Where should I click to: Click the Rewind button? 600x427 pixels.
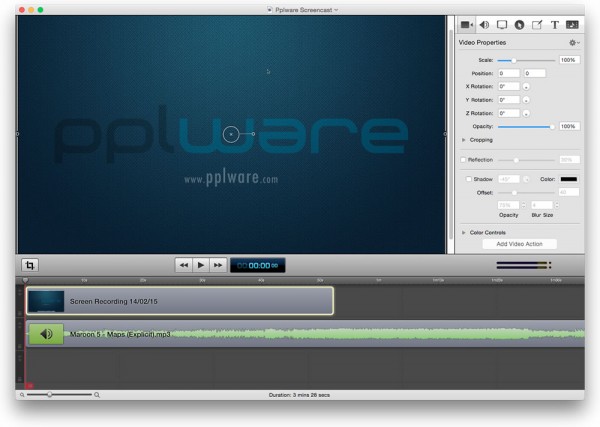tap(184, 265)
